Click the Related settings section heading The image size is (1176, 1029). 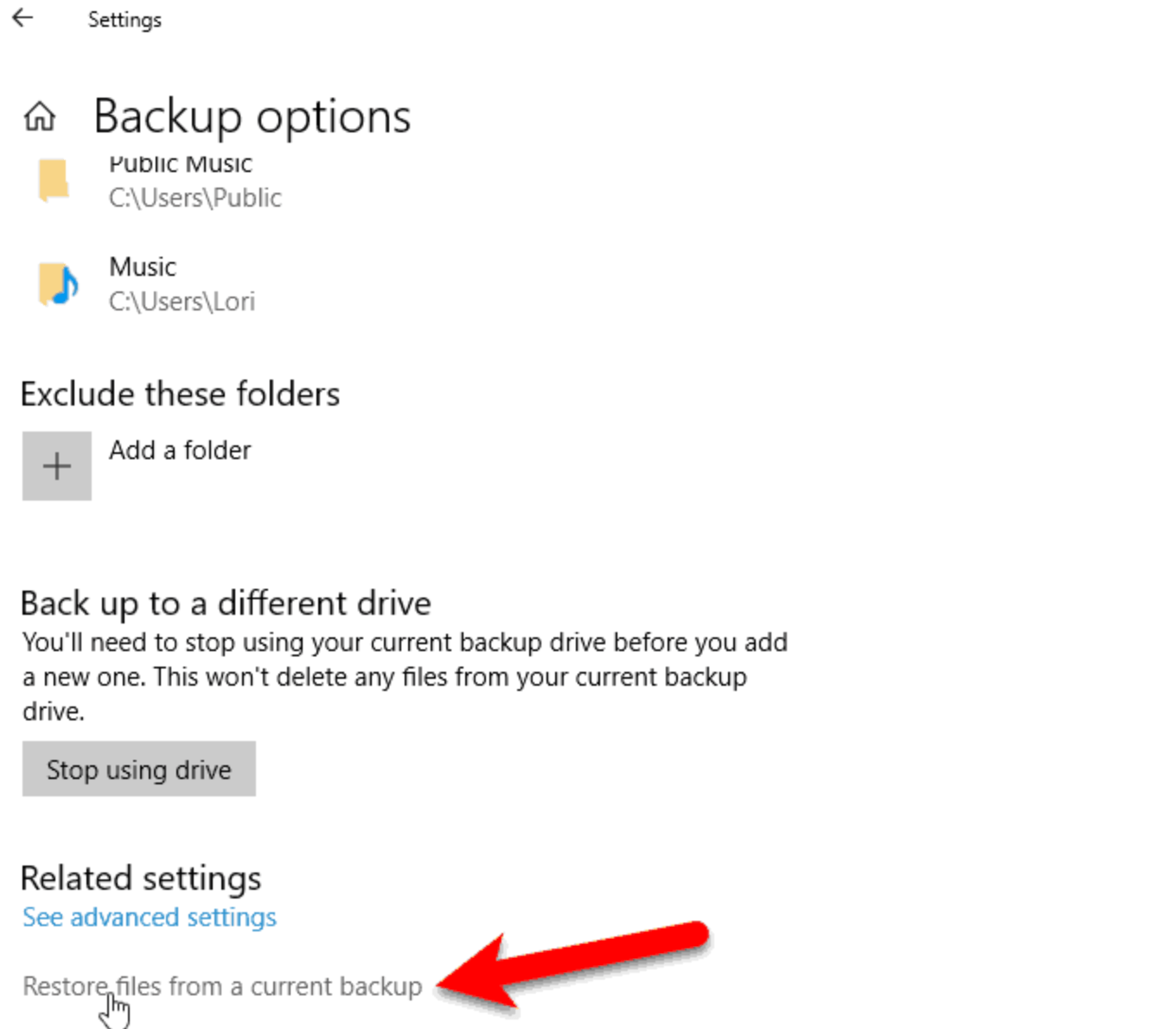(x=140, y=877)
